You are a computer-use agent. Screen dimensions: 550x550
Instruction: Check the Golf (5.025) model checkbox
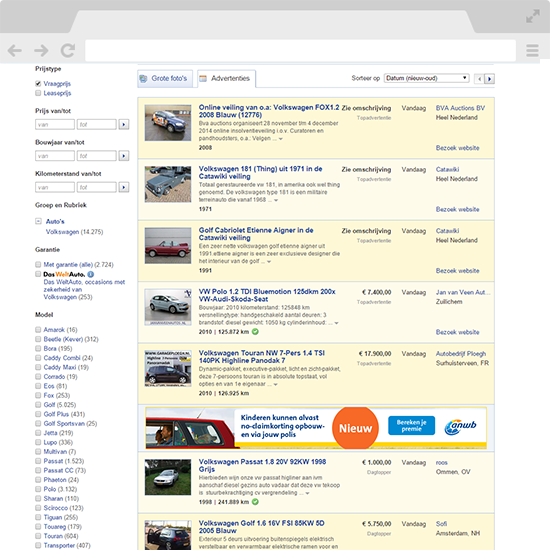coord(38,405)
